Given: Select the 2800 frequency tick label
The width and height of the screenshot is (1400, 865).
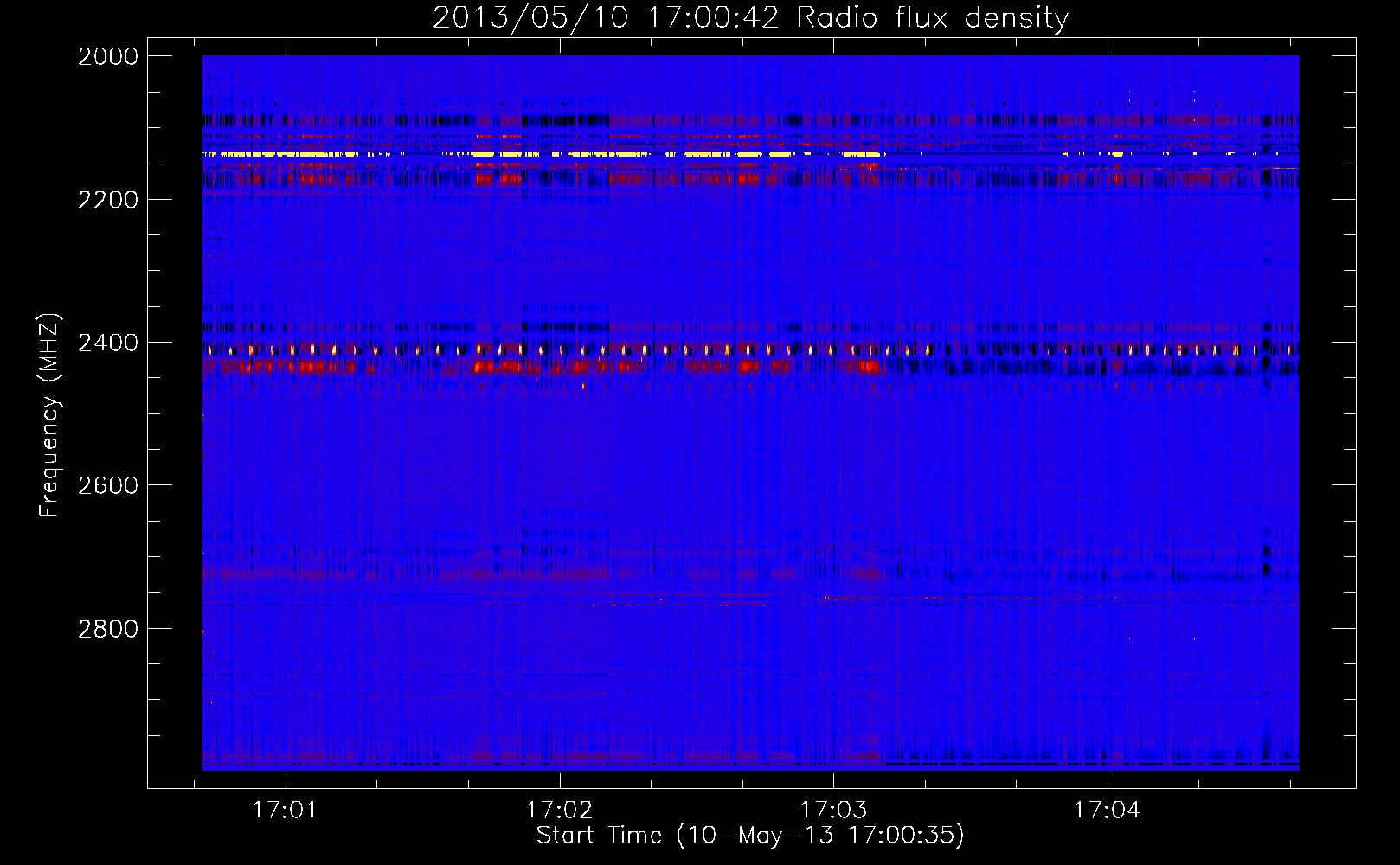Looking at the screenshot, I should pos(108,629).
